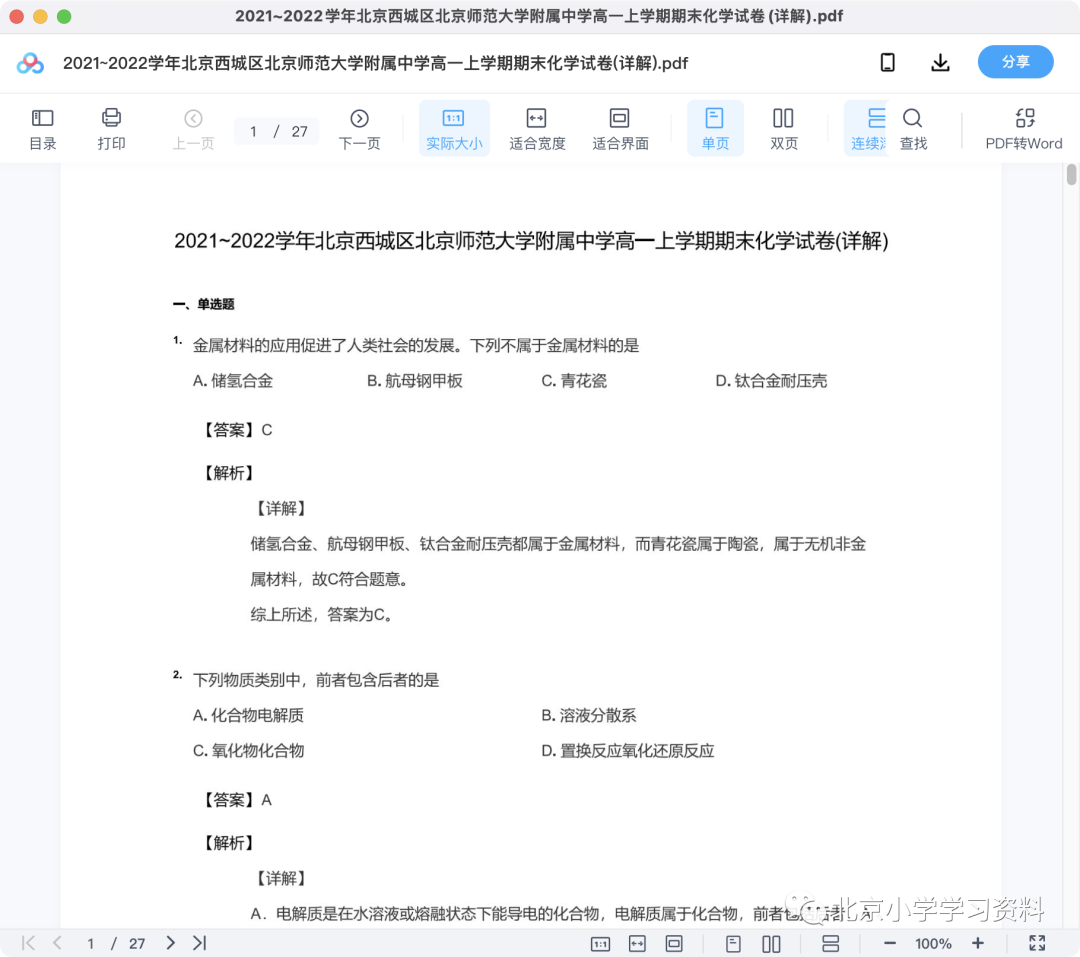Click the page number field in toolbar
1080x957 pixels.
[253, 131]
